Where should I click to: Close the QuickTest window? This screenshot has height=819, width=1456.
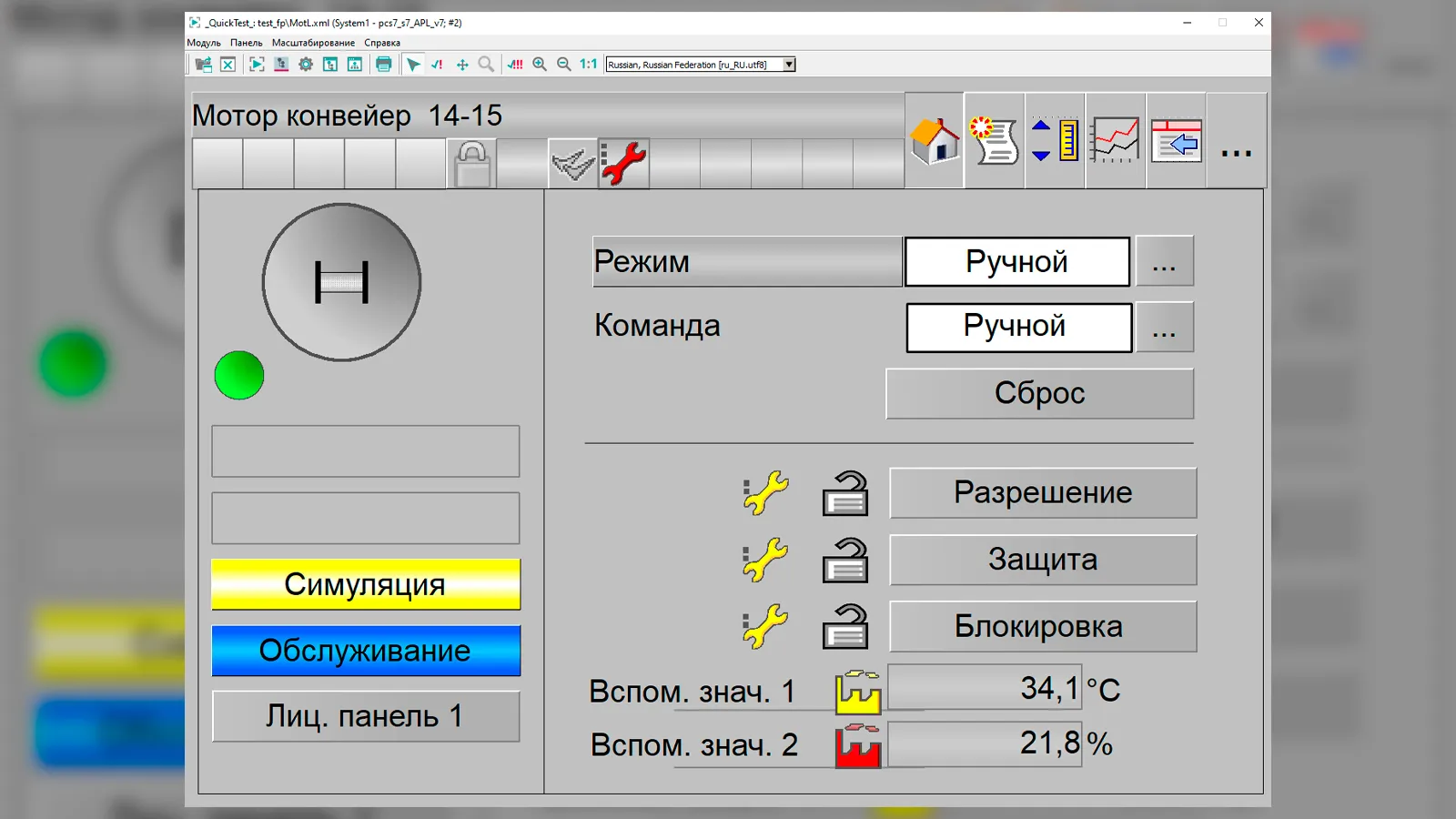[1259, 23]
